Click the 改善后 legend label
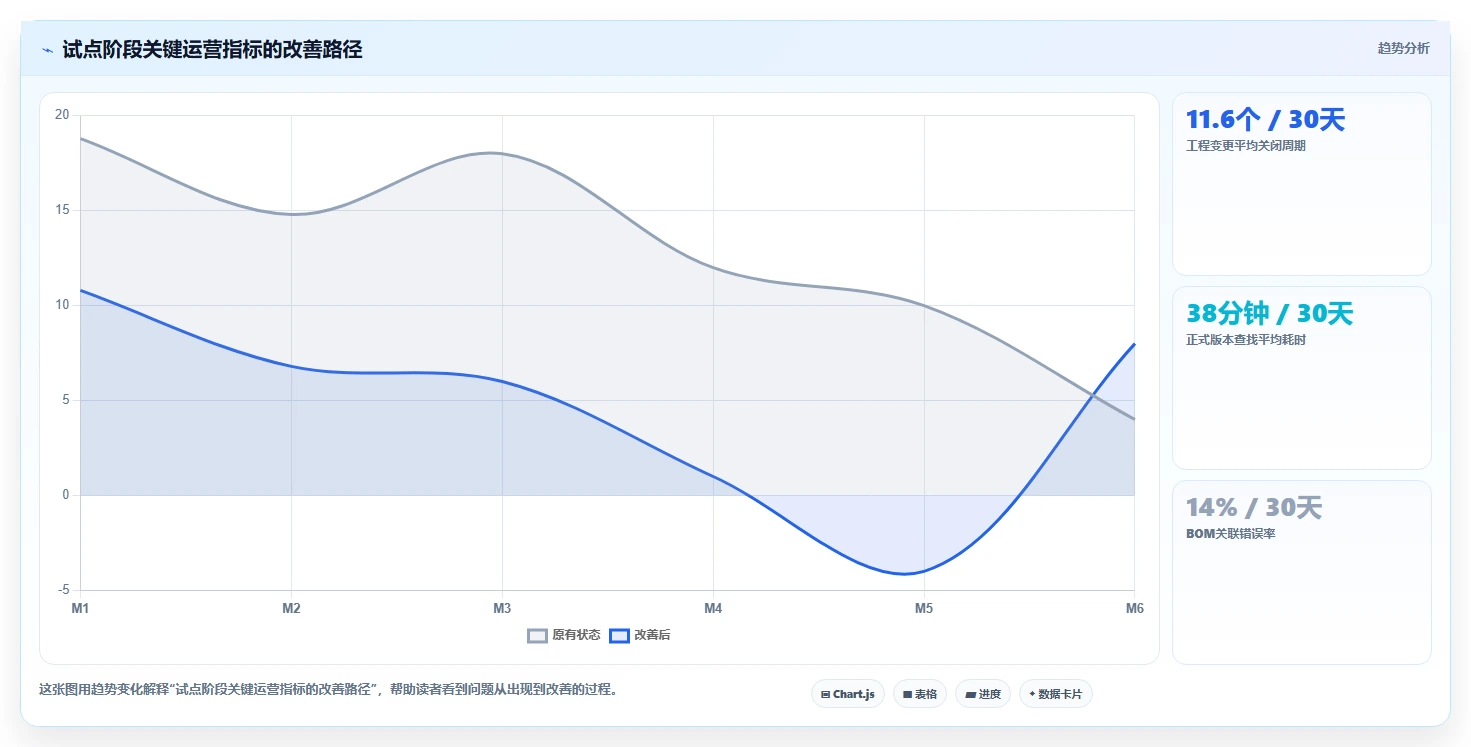 pyautogui.click(x=652, y=635)
